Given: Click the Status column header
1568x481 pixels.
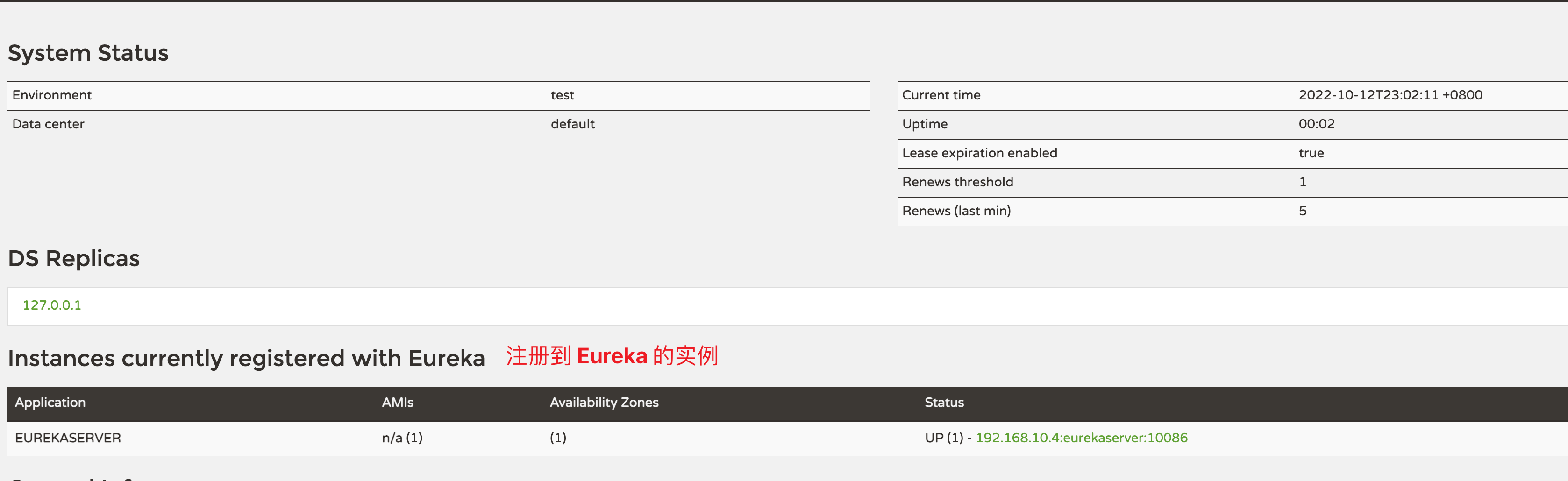Looking at the screenshot, I should 943,403.
